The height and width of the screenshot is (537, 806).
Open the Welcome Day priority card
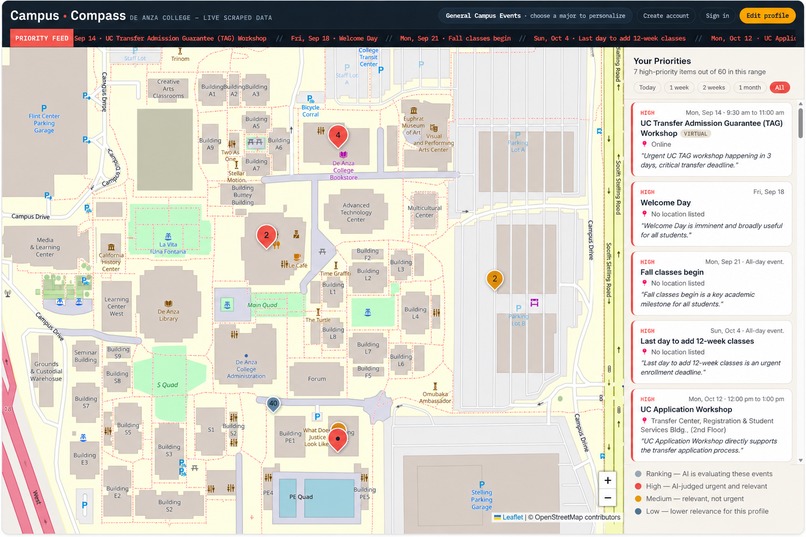[x=711, y=214]
